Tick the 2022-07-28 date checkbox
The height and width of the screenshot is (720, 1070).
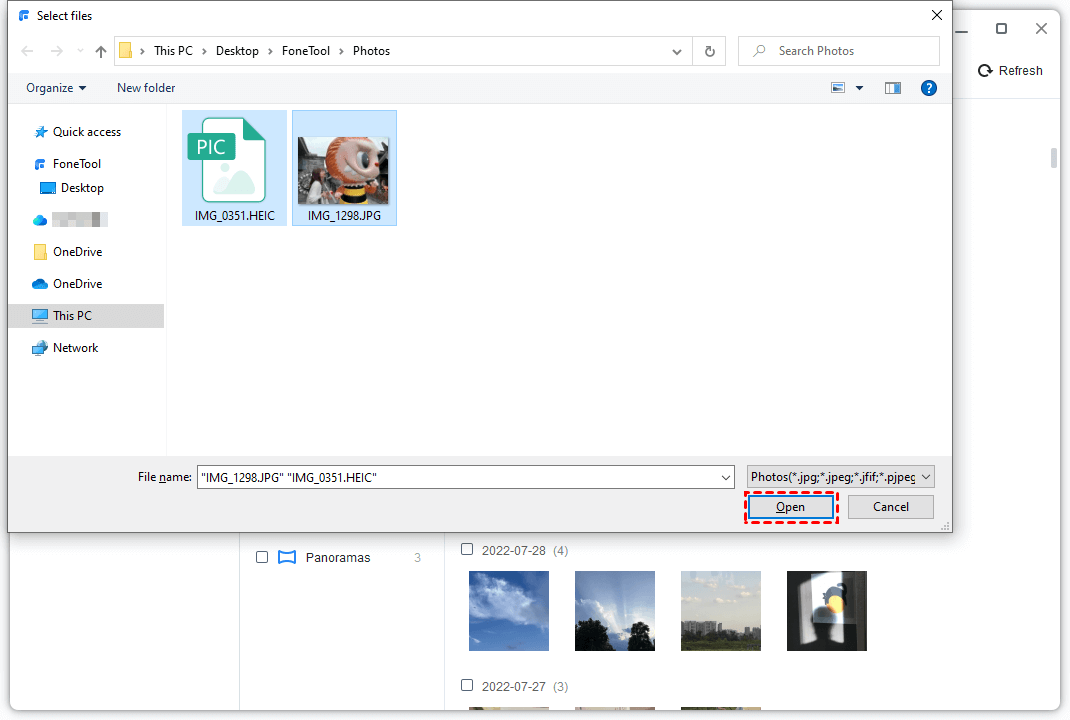coord(467,549)
